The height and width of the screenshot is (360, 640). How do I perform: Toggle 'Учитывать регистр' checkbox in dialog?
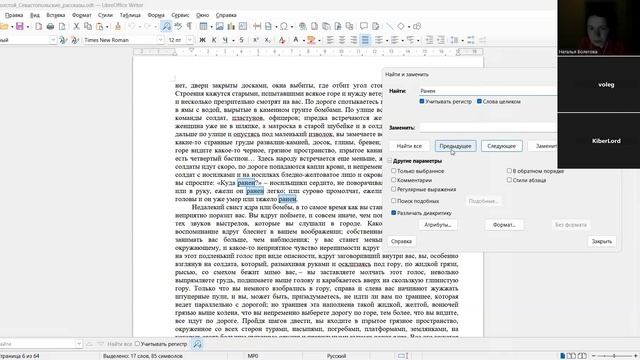tap(422, 101)
